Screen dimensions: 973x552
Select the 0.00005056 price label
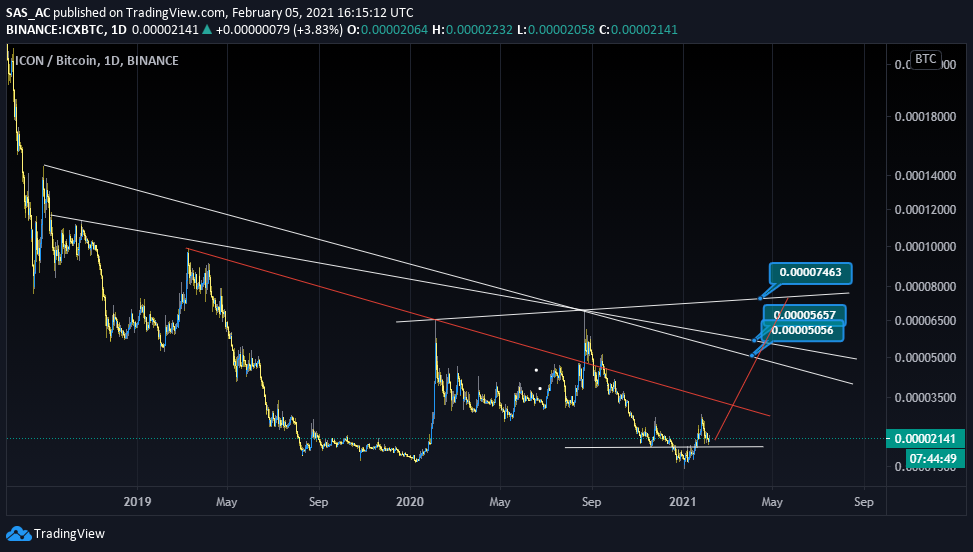tap(802, 330)
